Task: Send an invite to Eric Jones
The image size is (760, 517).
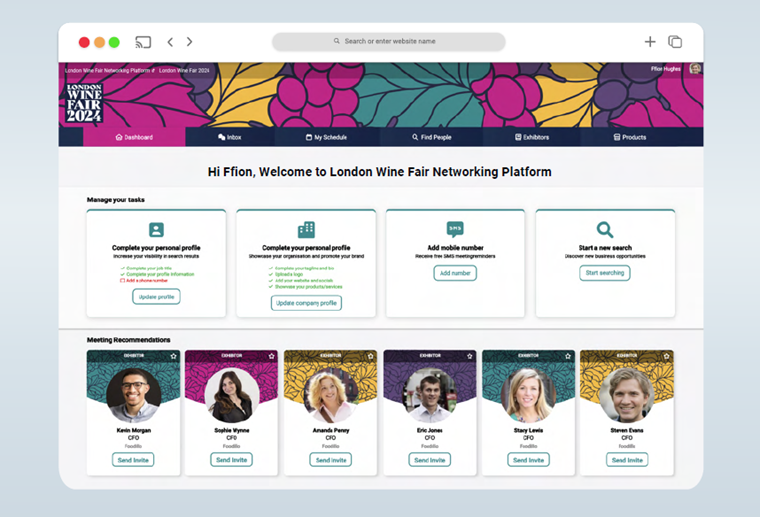Action: (429, 460)
